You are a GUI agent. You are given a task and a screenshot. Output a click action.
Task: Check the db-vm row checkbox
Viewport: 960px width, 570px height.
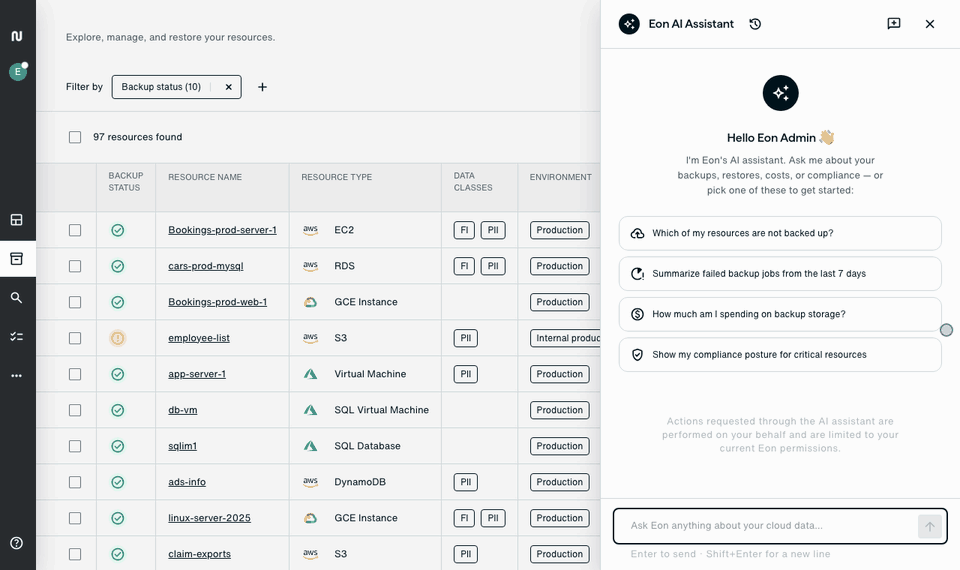[75, 410]
